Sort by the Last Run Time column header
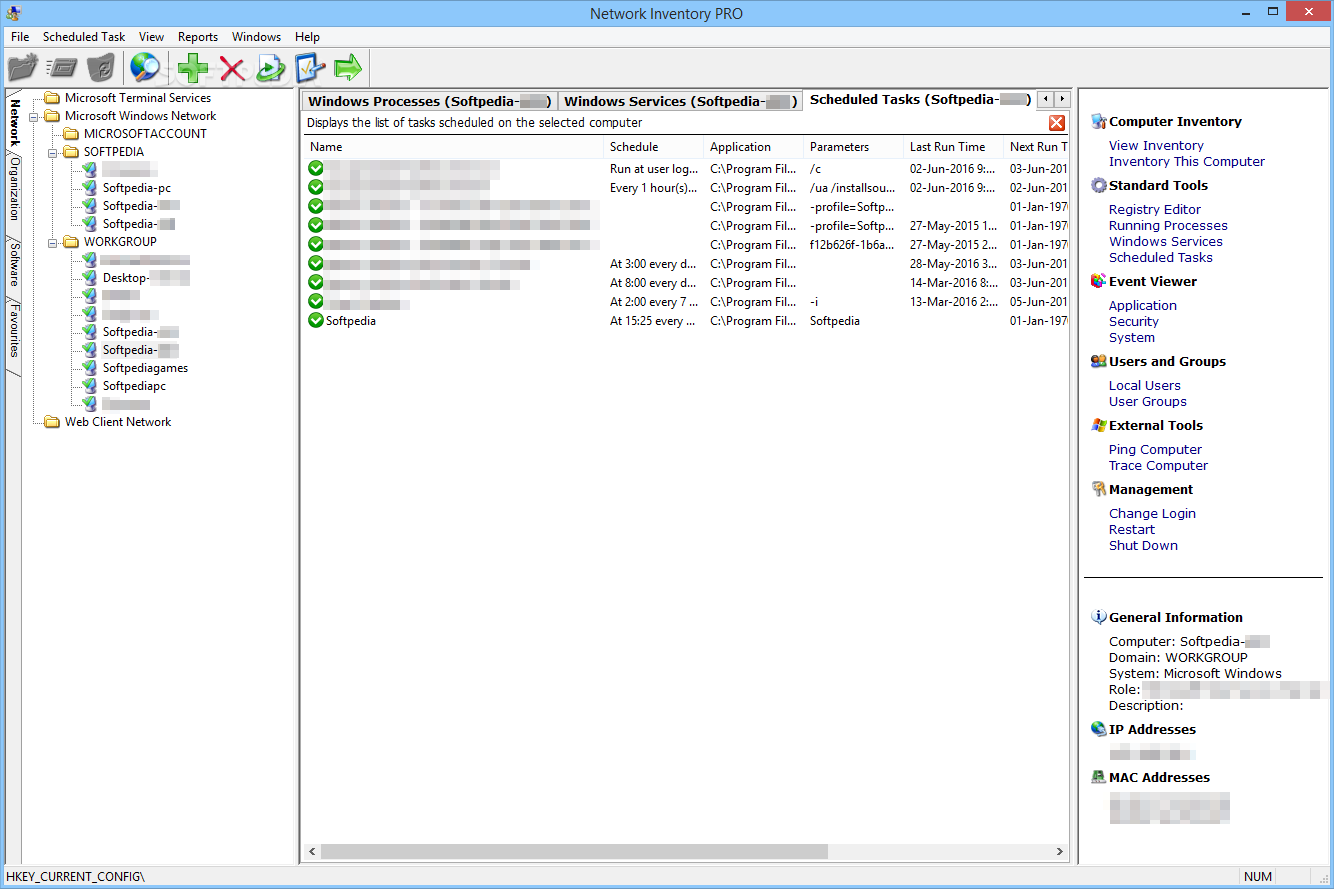The image size is (1334, 889). [x=953, y=147]
